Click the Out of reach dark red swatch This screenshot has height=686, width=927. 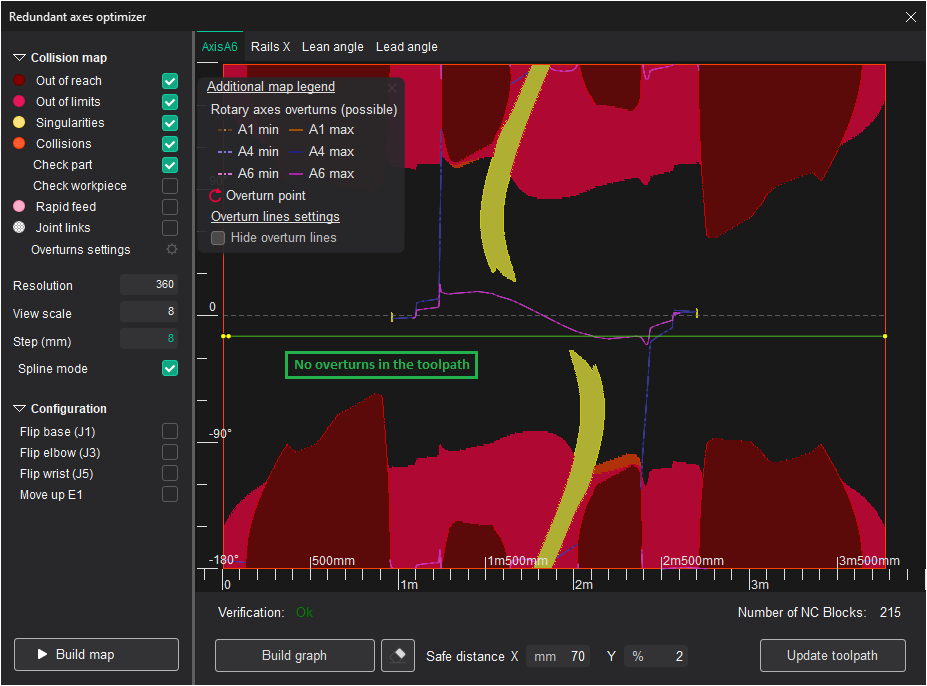(x=19, y=81)
